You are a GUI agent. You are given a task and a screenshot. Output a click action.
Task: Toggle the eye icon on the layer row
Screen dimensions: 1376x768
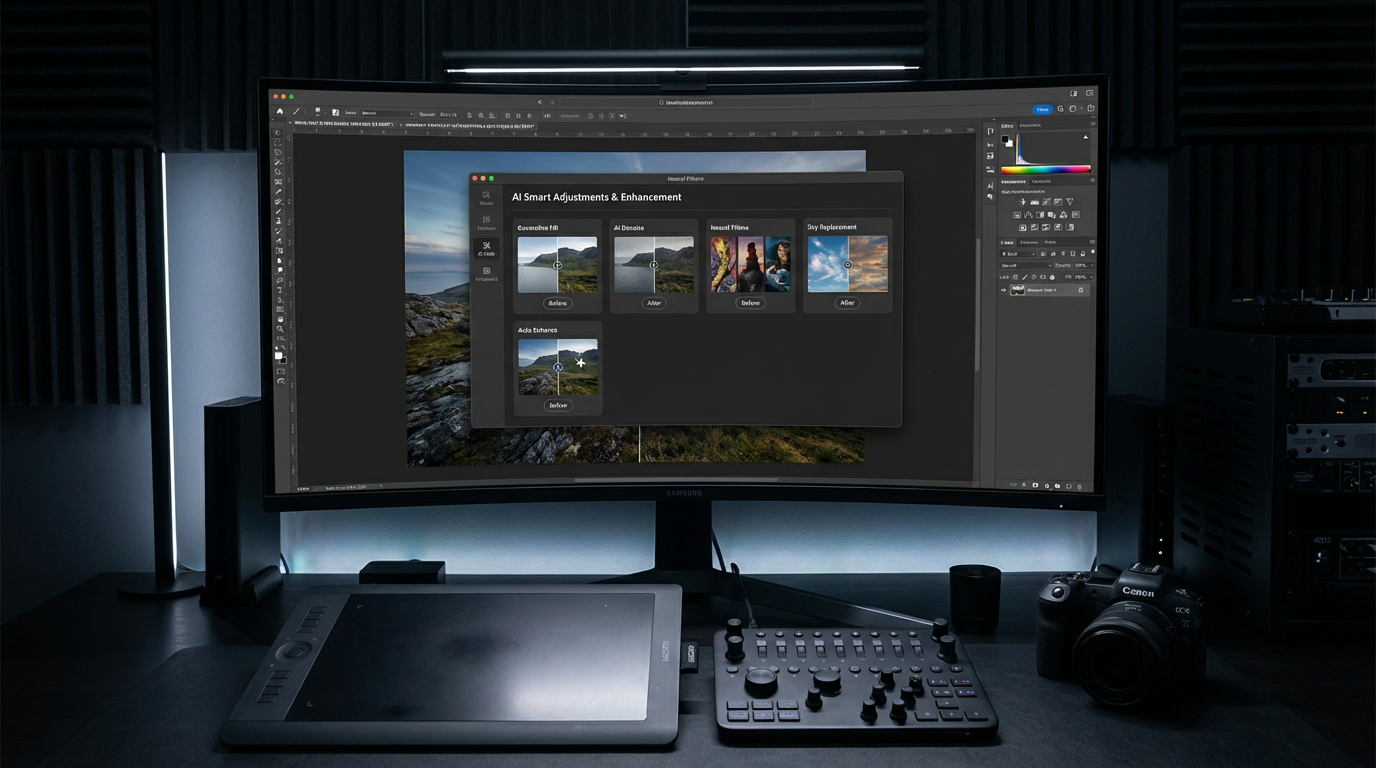point(1004,290)
